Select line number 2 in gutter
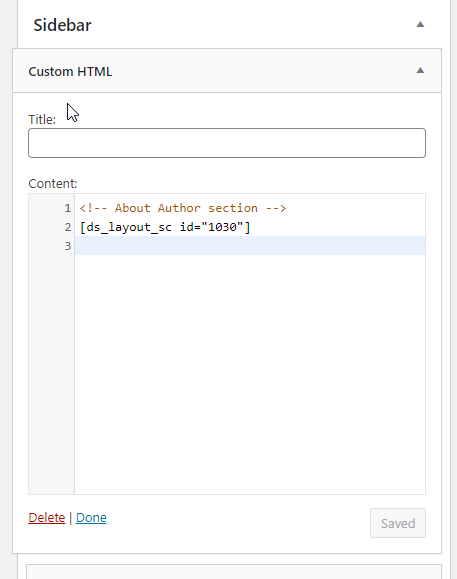This screenshot has height=579, width=457. tap(68, 227)
